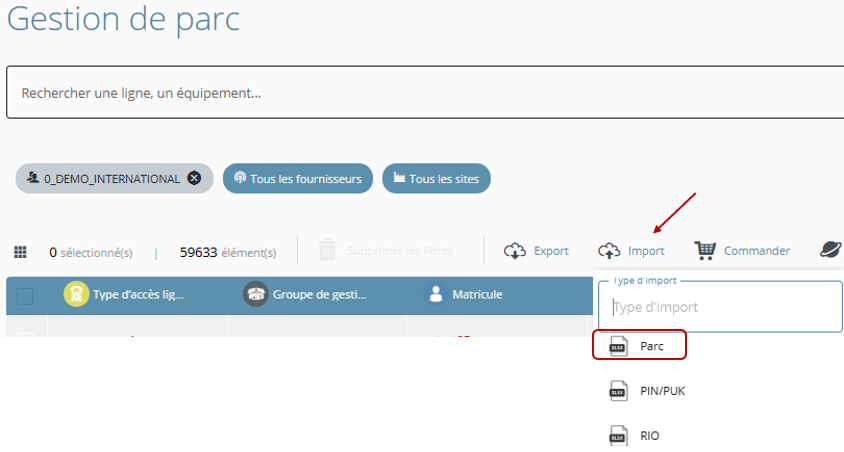
Task: Open the Tous les sites filter
Action: (436, 179)
